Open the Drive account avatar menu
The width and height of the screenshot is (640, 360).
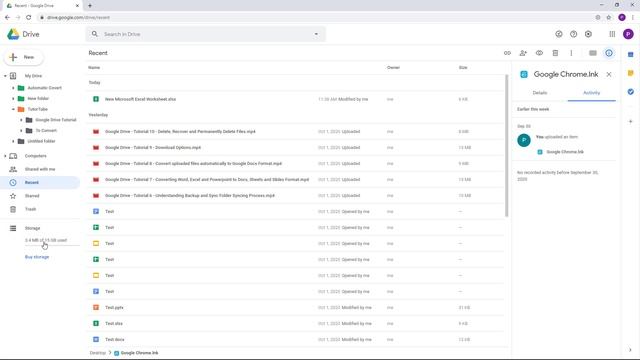click(628, 34)
